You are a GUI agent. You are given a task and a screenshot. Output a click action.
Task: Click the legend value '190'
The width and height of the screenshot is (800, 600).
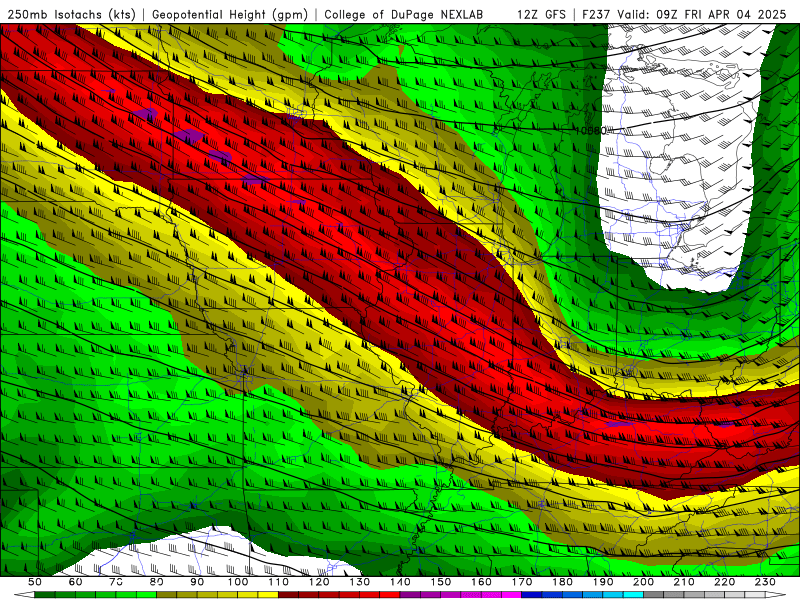point(603,582)
